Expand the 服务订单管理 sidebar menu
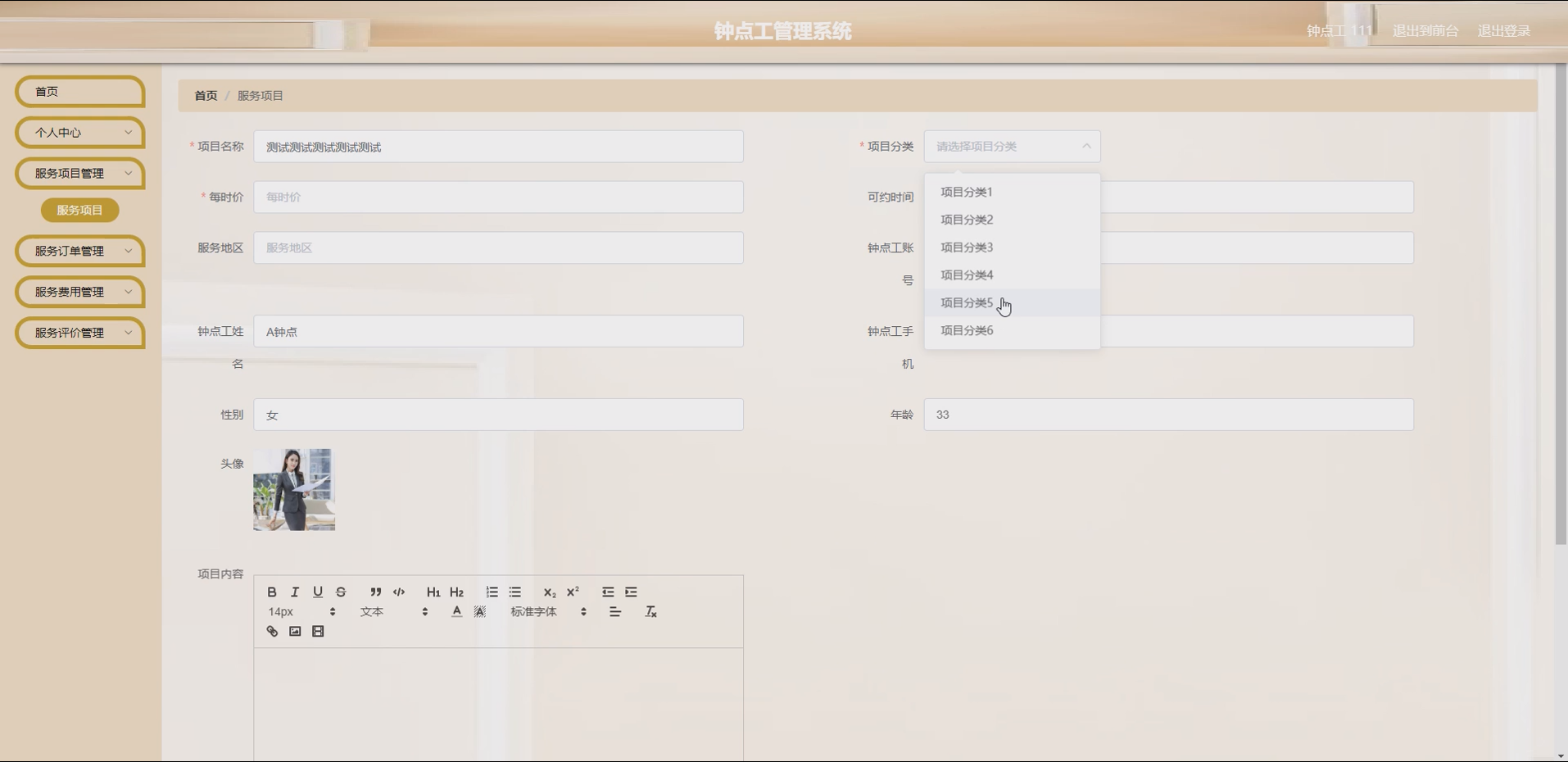1568x762 pixels. pos(80,251)
